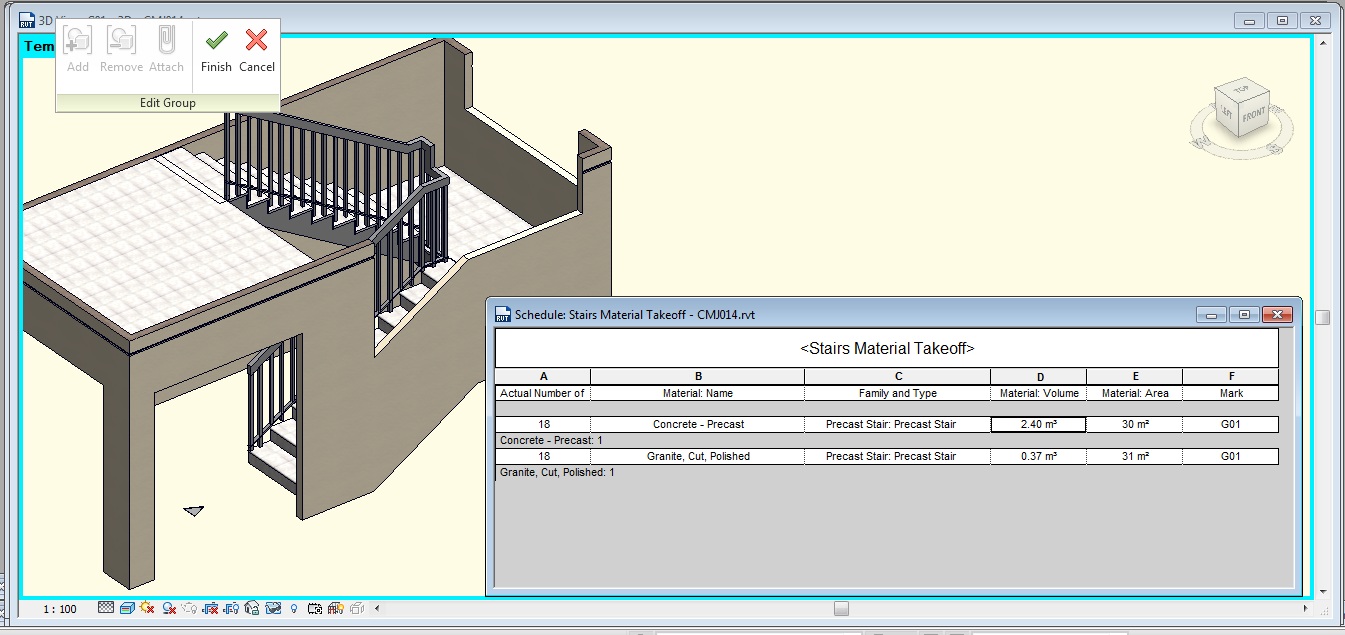Open Temporary Hide/Isolate sunglasses icon
The image size is (1345, 635).
[x=273, y=608]
